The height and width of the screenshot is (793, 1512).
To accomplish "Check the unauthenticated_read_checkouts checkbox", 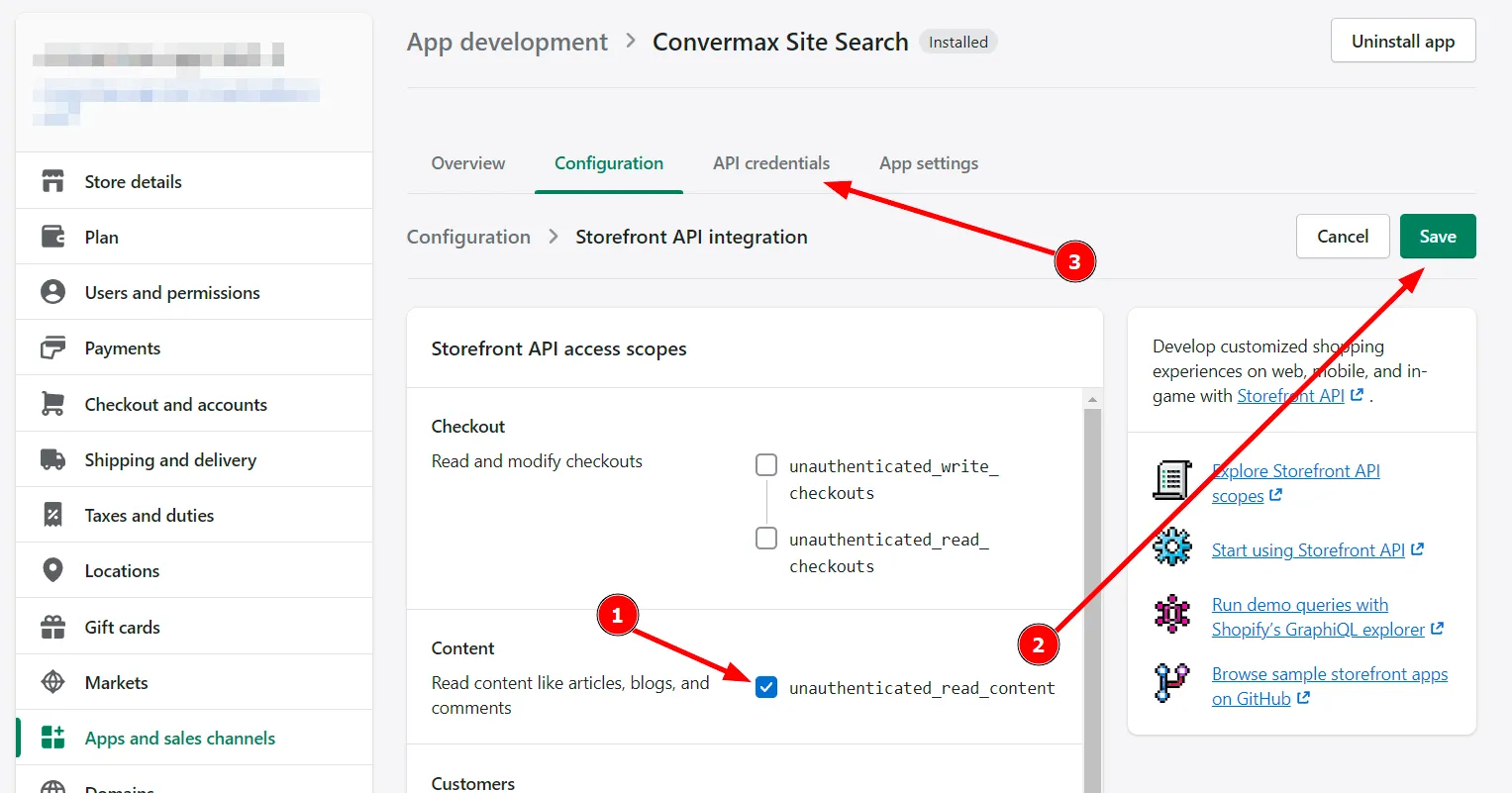I will tap(766, 539).
